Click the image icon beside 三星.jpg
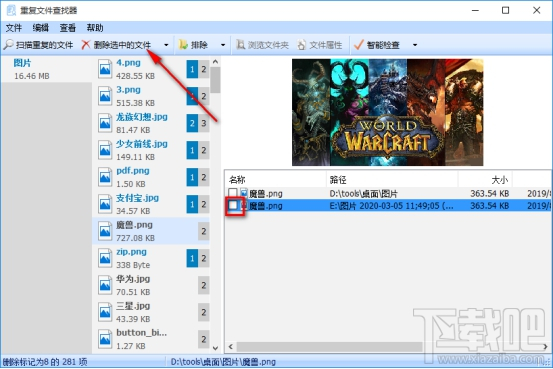 click(105, 312)
